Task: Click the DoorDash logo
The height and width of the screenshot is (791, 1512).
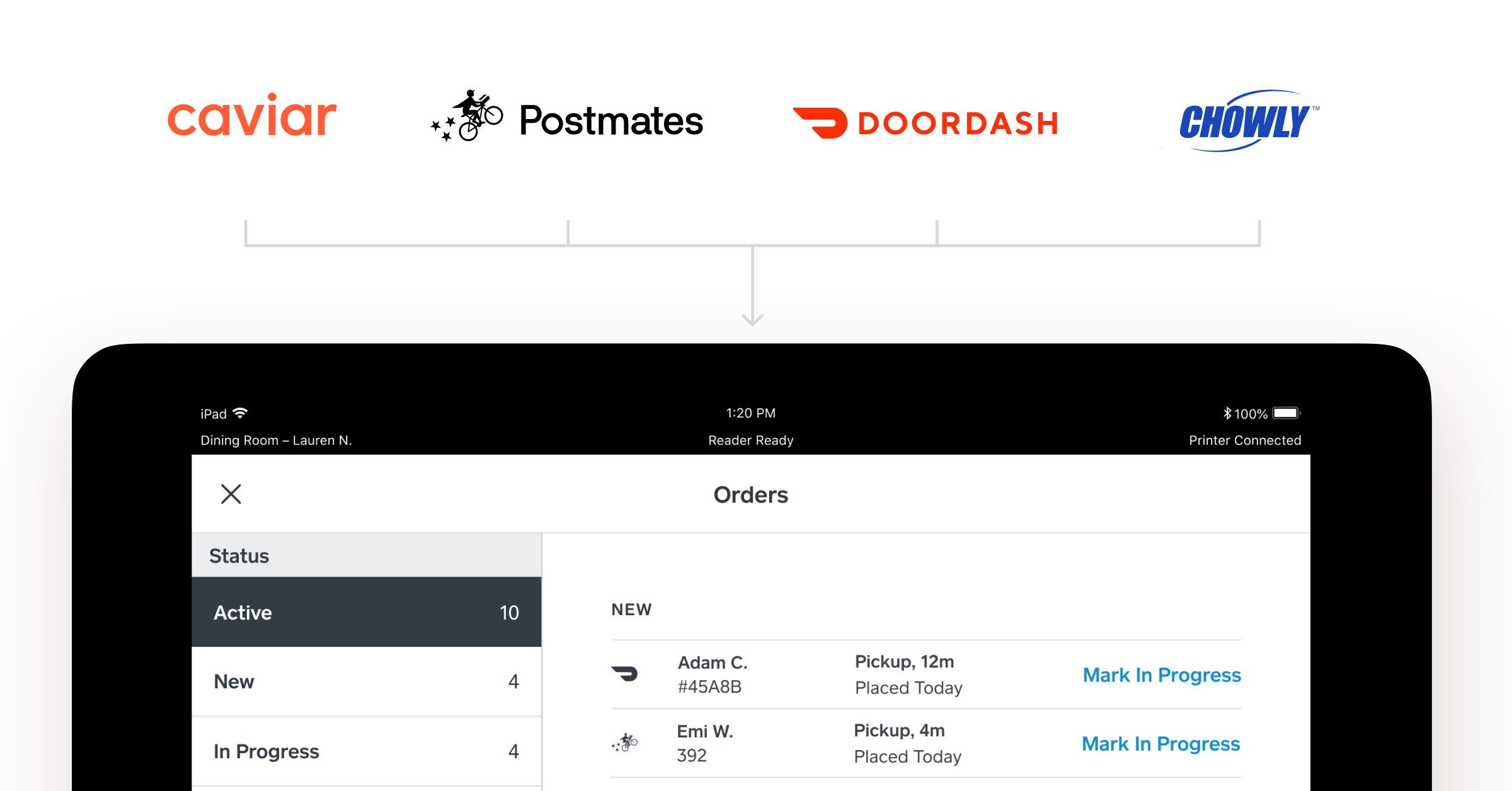Action: point(926,121)
